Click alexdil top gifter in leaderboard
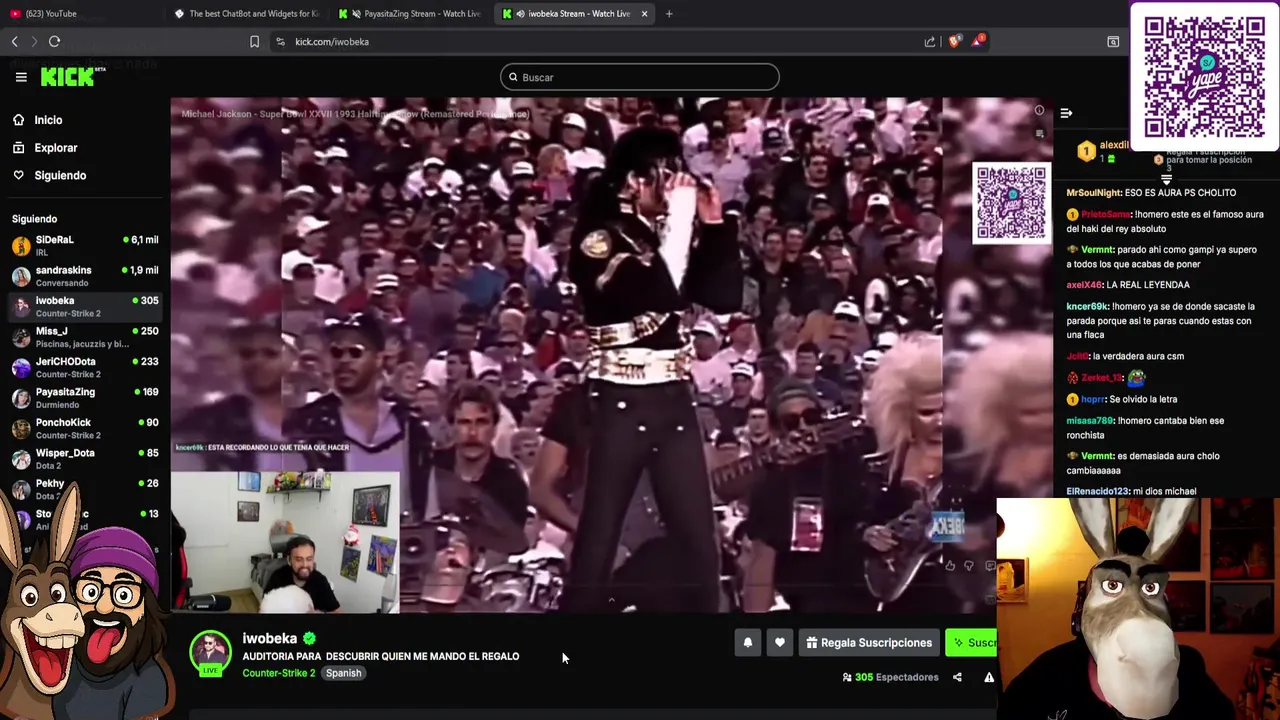Screen dimensions: 1280x720 click(x=1114, y=145)
